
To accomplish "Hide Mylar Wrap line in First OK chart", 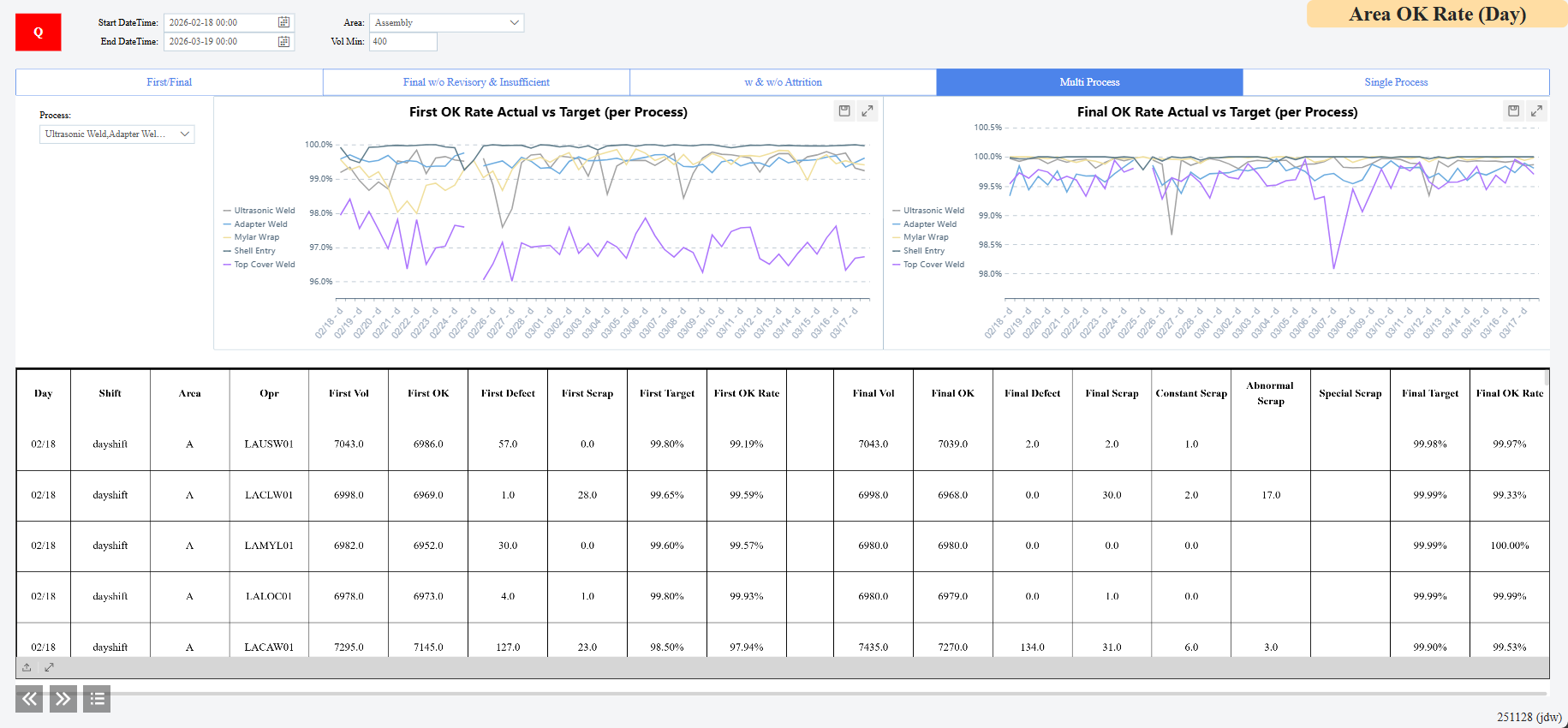I will pos(256,237).
